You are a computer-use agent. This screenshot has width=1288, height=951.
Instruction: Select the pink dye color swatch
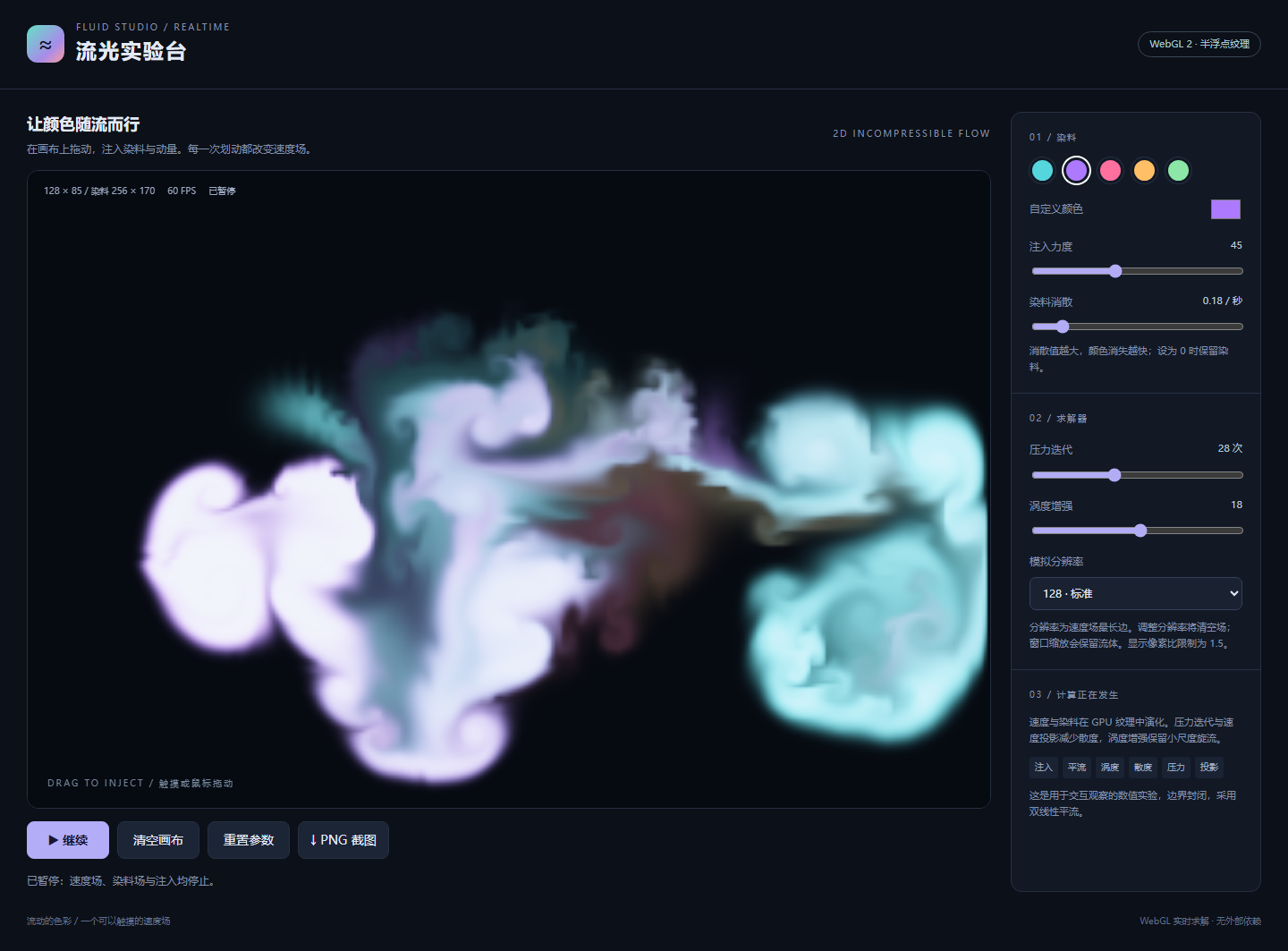pos(1110,170)
